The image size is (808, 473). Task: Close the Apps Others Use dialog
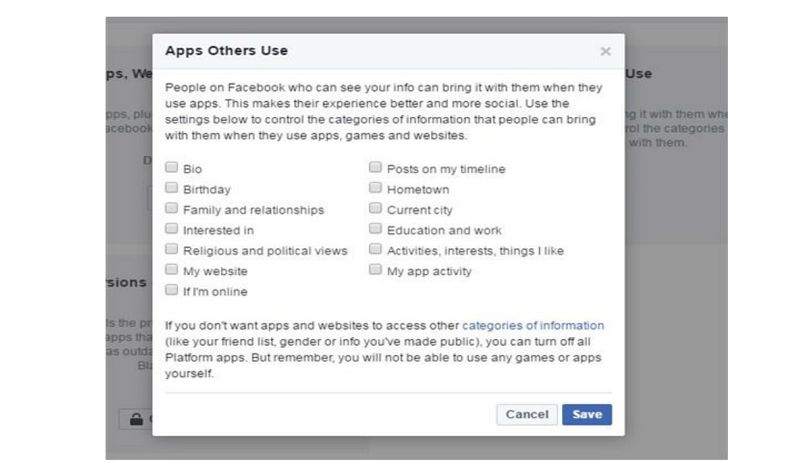(605, 51)
